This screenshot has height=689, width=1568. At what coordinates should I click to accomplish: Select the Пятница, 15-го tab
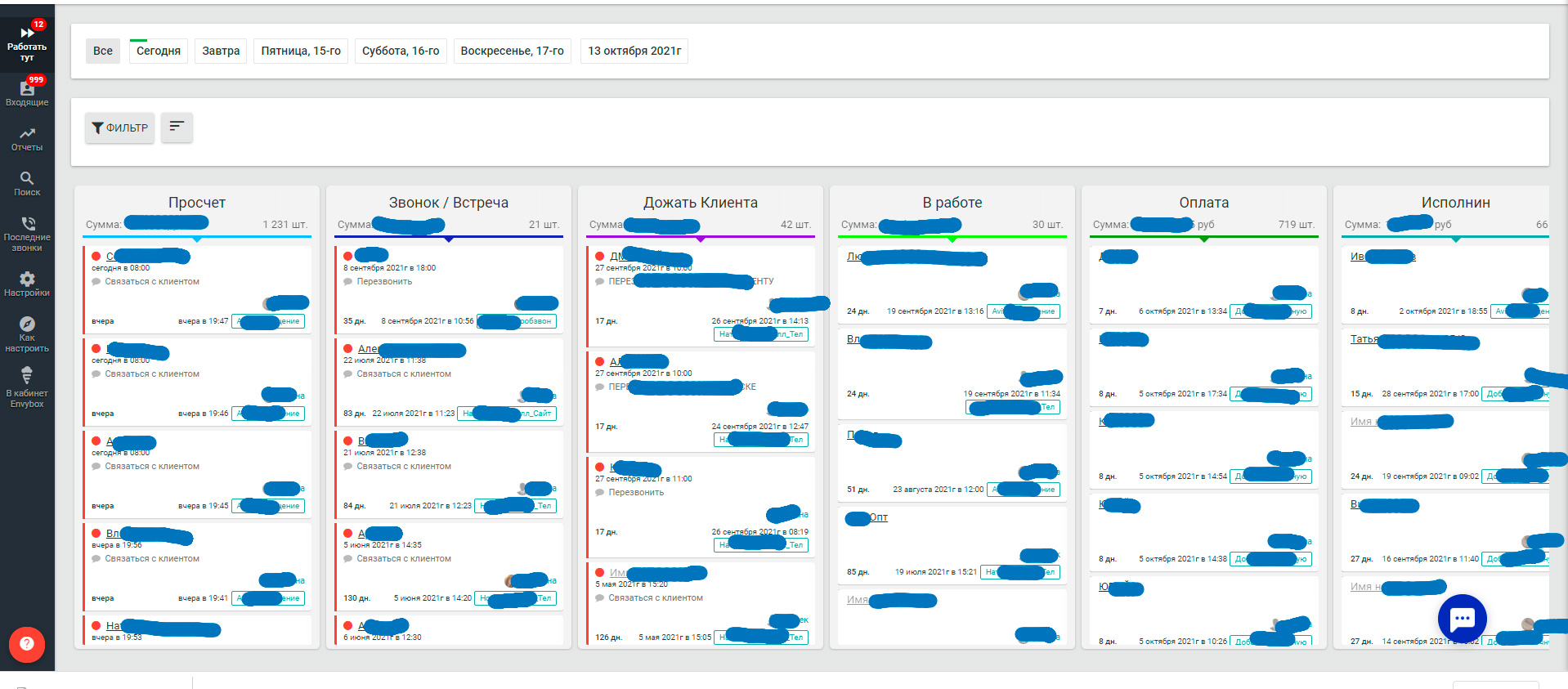(301, 51)
